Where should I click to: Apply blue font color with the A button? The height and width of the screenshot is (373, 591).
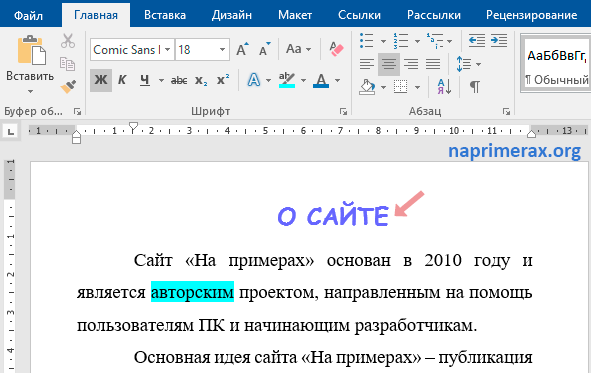tap(321, 80)
